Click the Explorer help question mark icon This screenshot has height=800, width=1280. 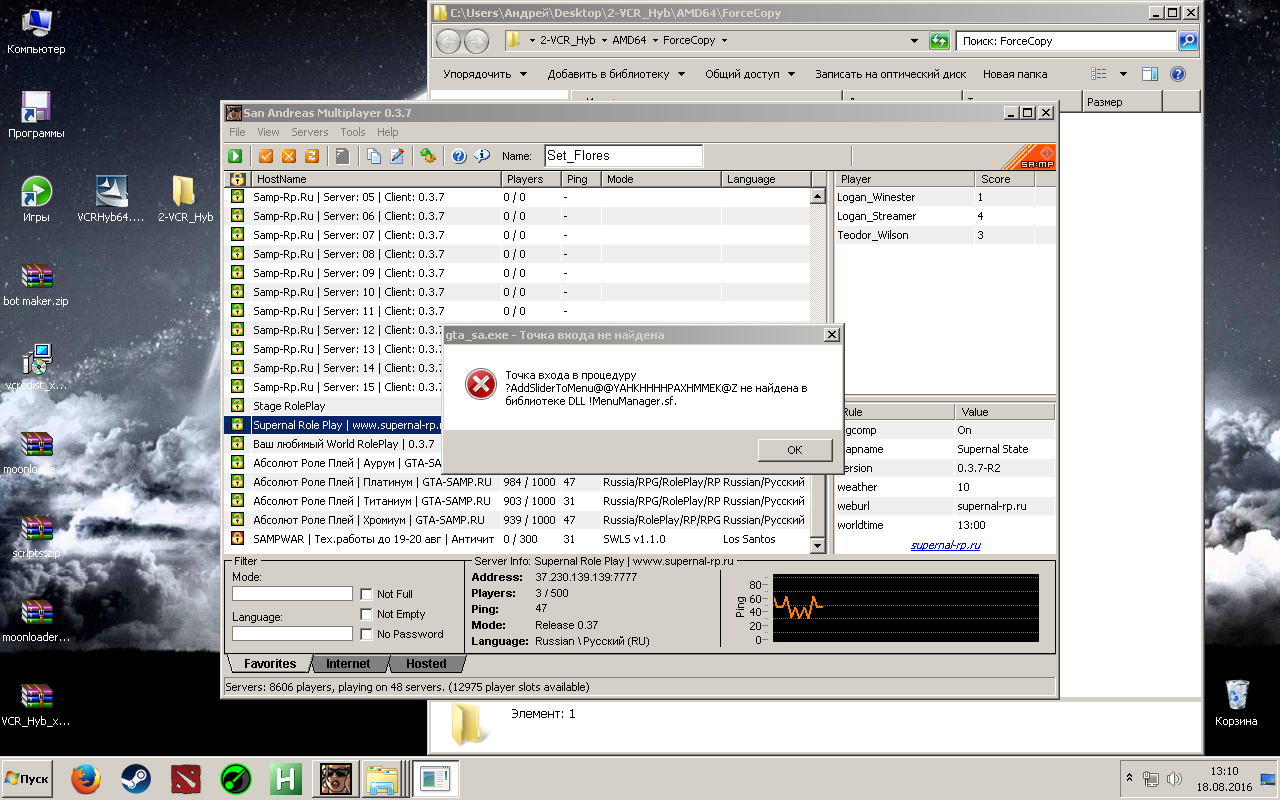1178,74
